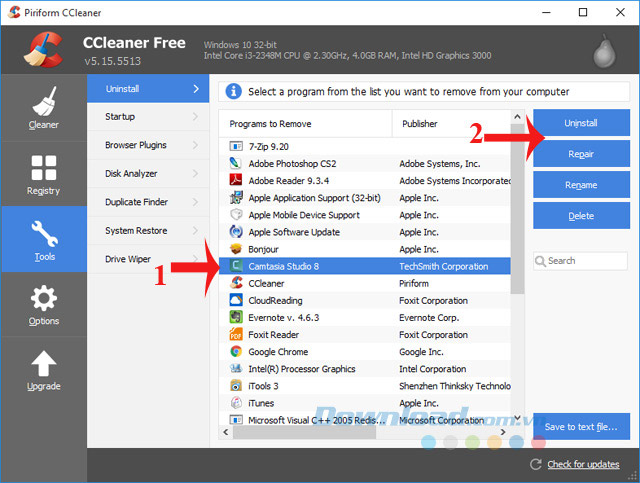Click the chevron next to System Restore
640x483 pixels.
point(196,231)
